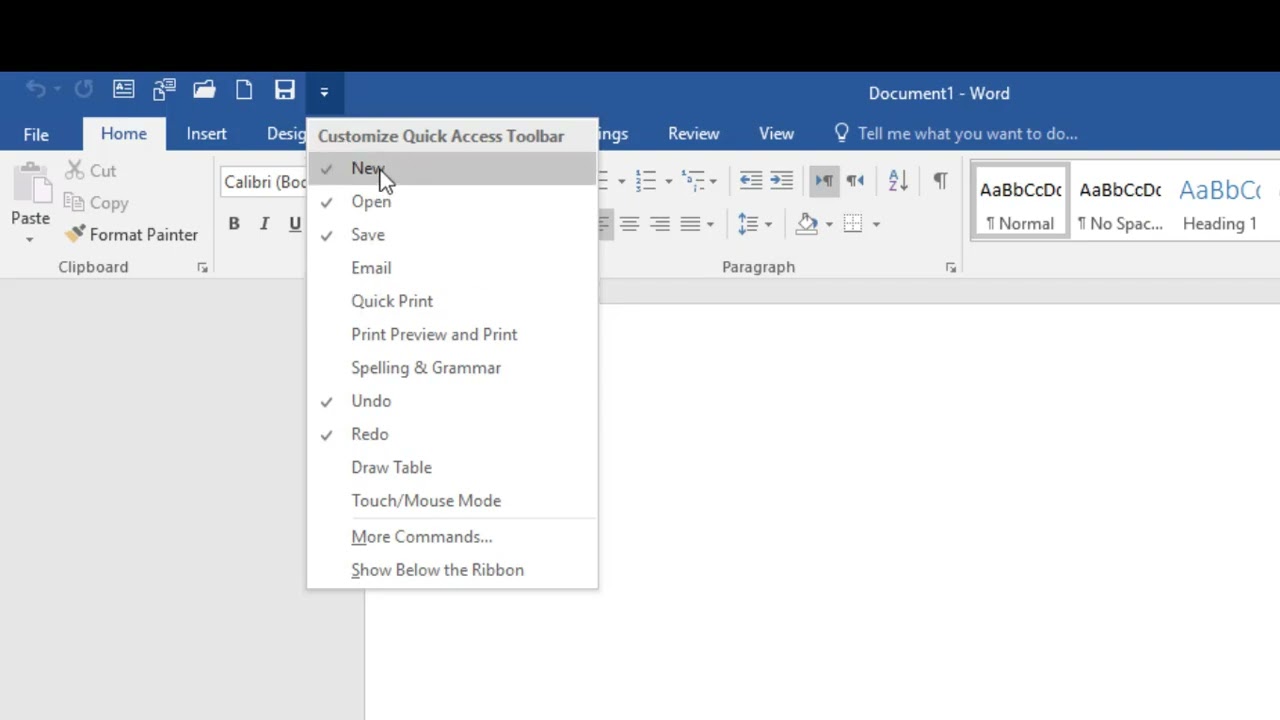The width and height of the screenshot is (1280, 720).
Task: Click the Save floppy disk icon
Action: (x=285, y=90)
